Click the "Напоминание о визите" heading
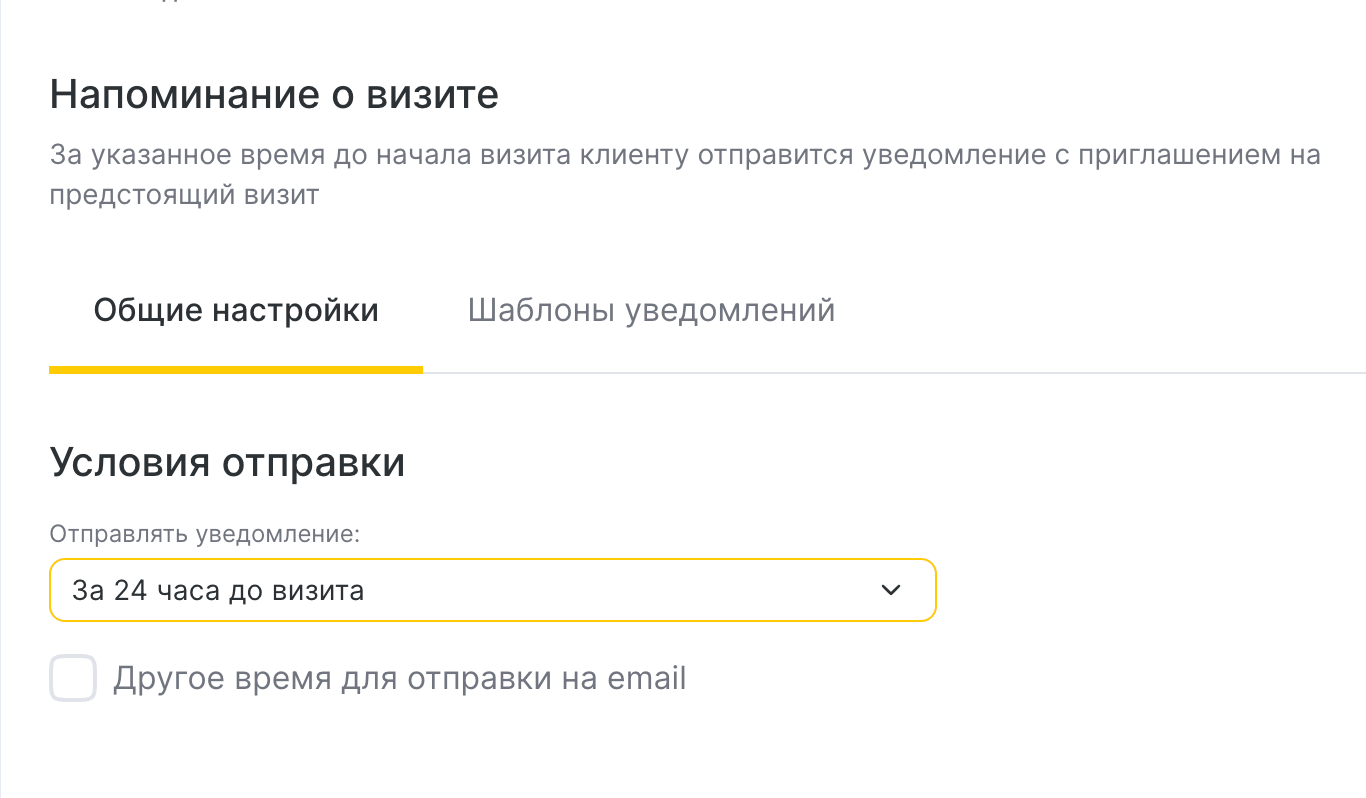The height and width of the screenshot is (798, 1366). [274, 95]
